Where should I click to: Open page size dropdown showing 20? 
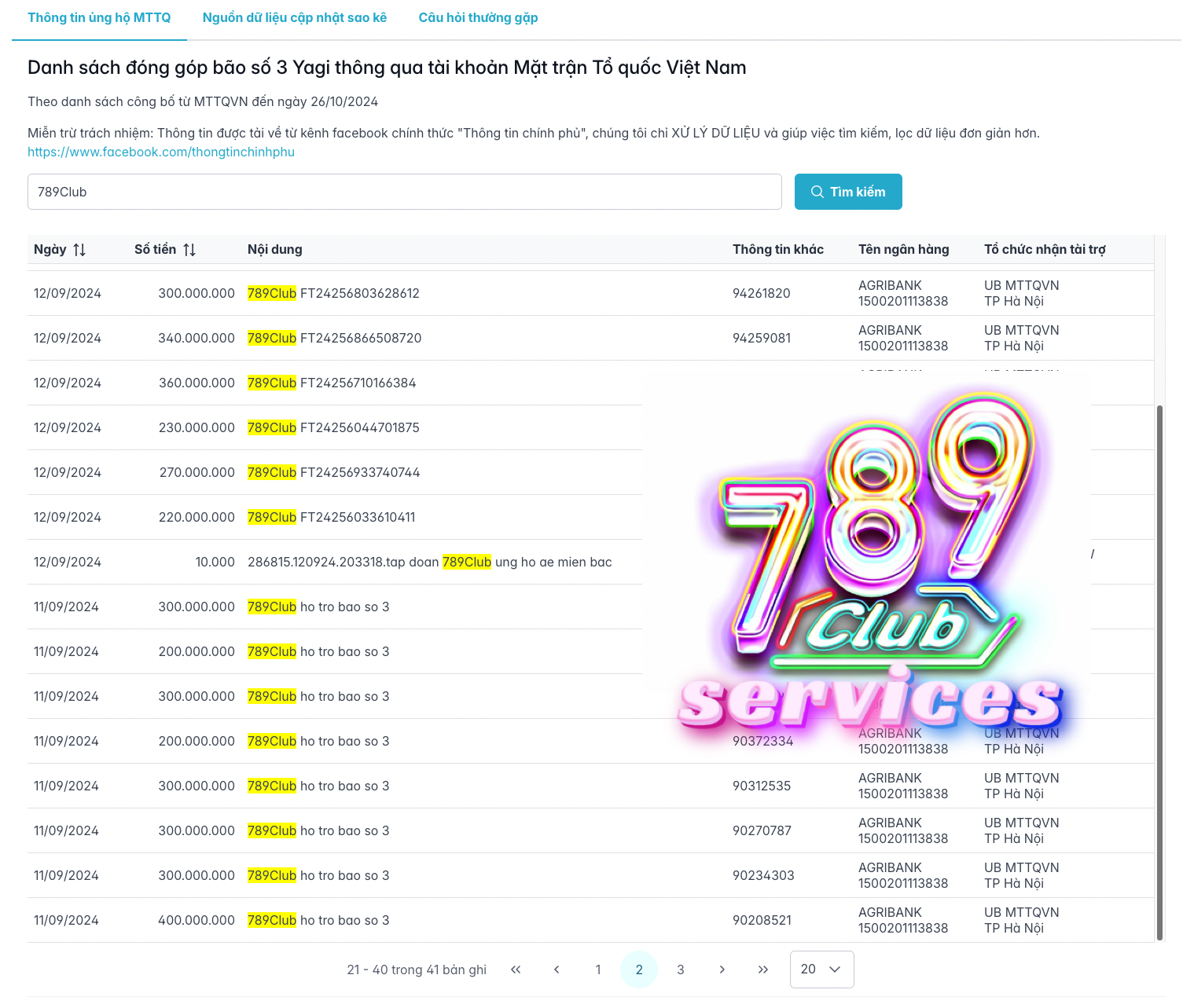pyautogui.click(x=821, y=970)
